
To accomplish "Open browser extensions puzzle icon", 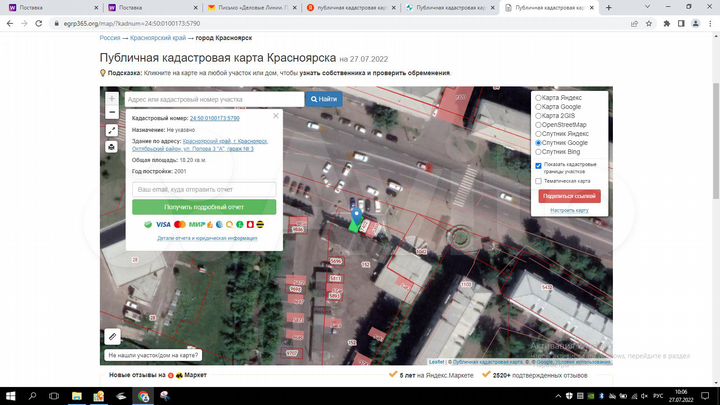I will point(667,23).
